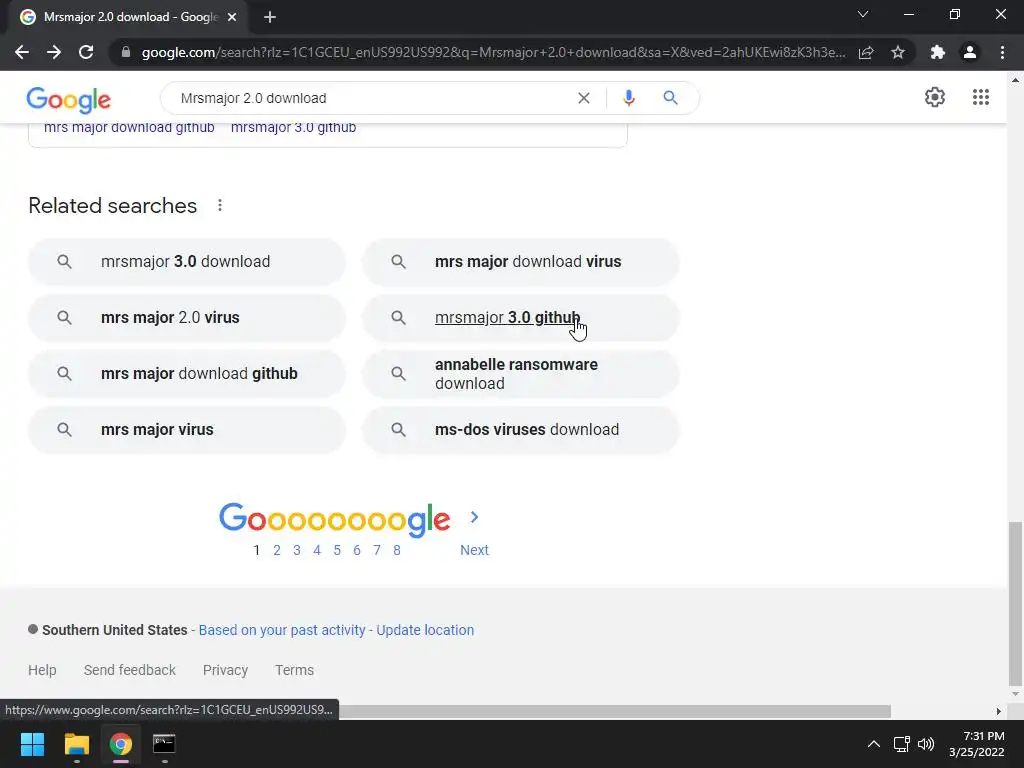
Task: Clear the search box with the X
Action: pyautogui.click(x=584, y=98)
